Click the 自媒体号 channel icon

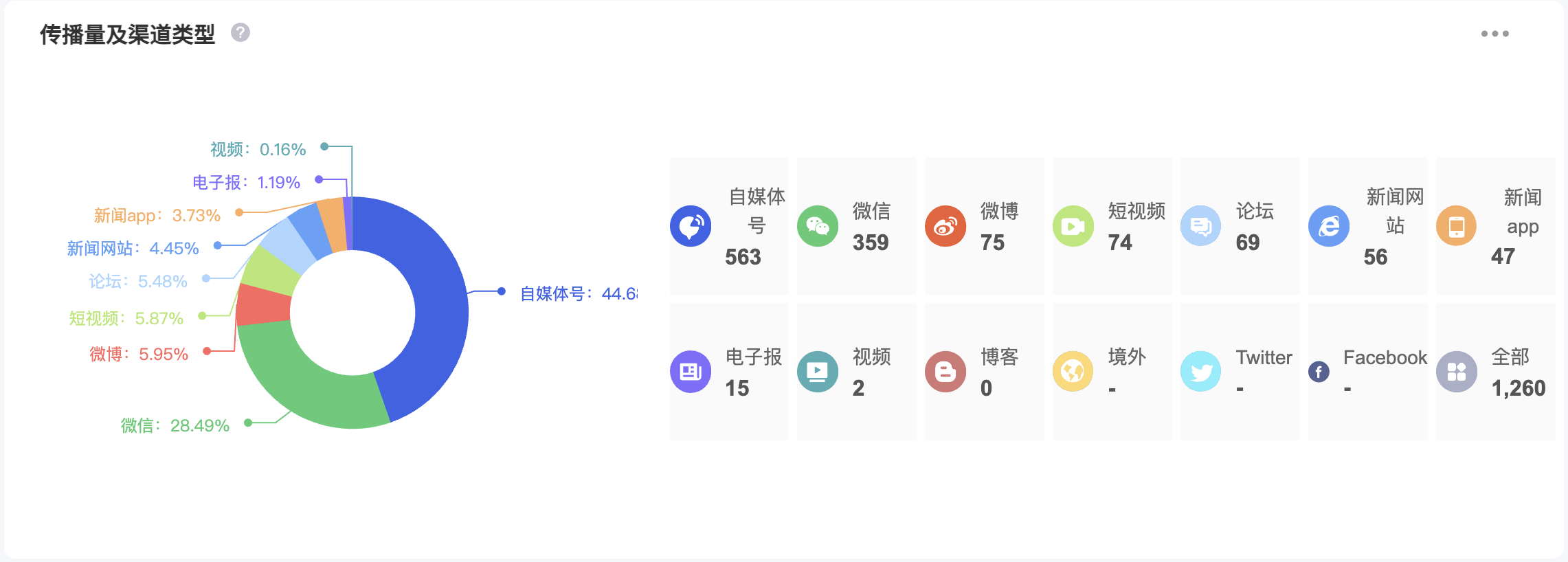tap(691, 226)
